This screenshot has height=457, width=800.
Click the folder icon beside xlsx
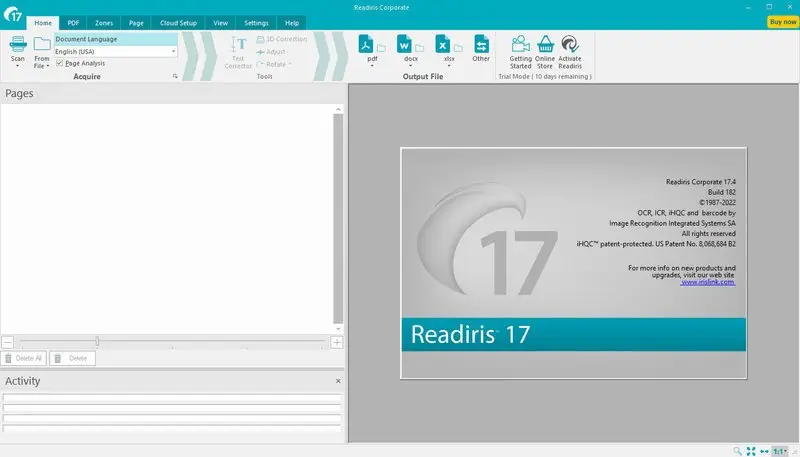coord(458,48)
